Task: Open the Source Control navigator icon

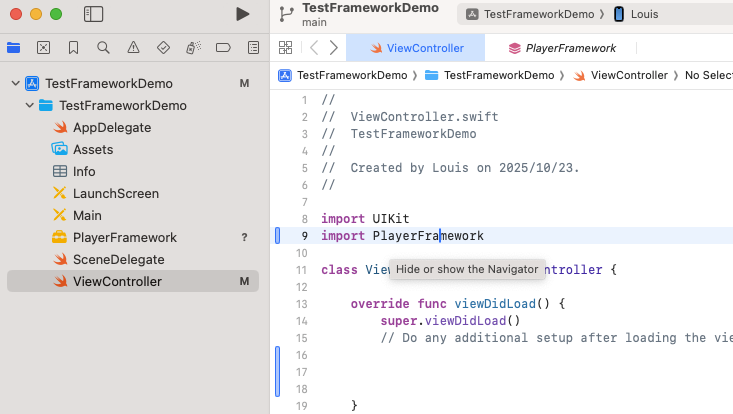Action: (43, 48)
